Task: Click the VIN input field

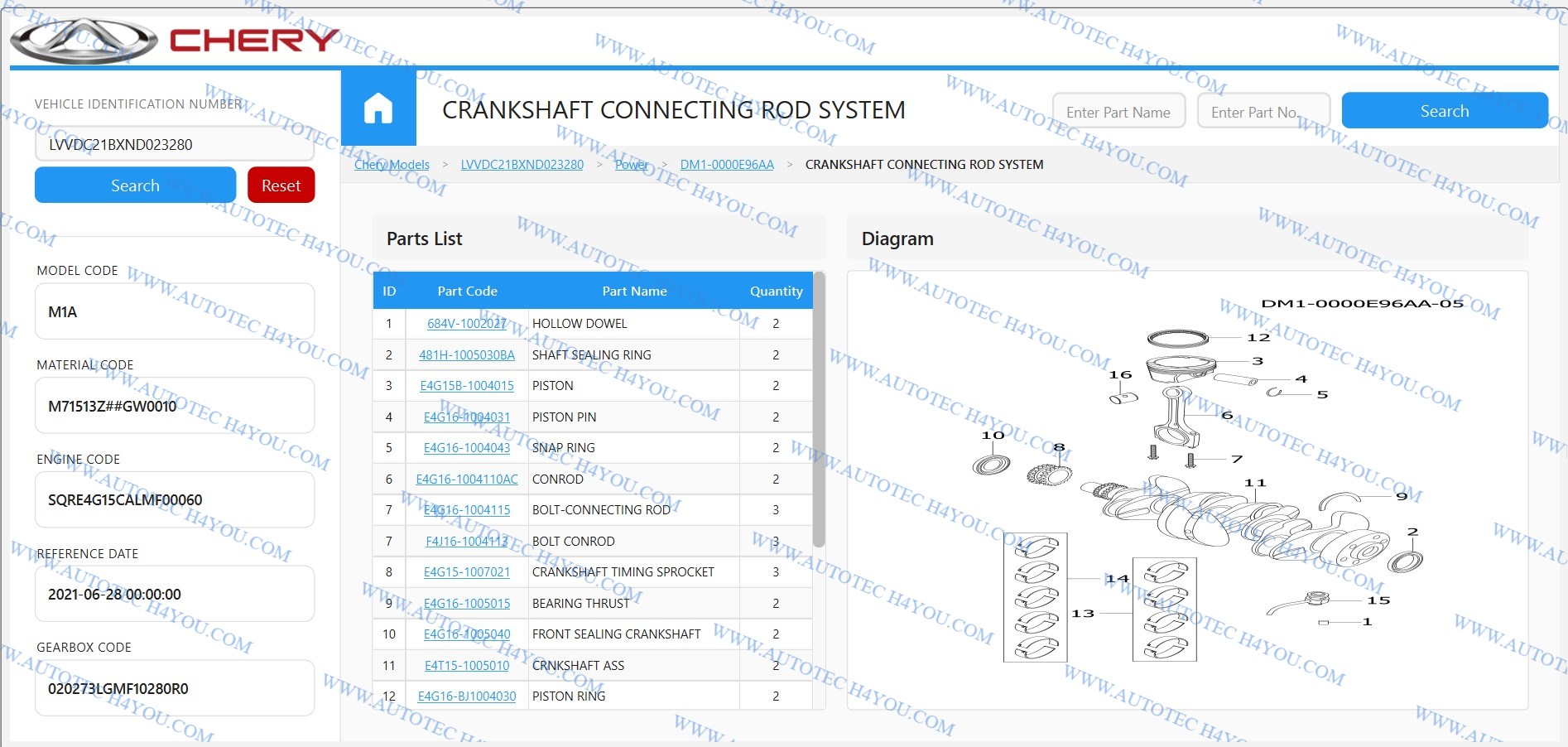Action: click(175, 145)
